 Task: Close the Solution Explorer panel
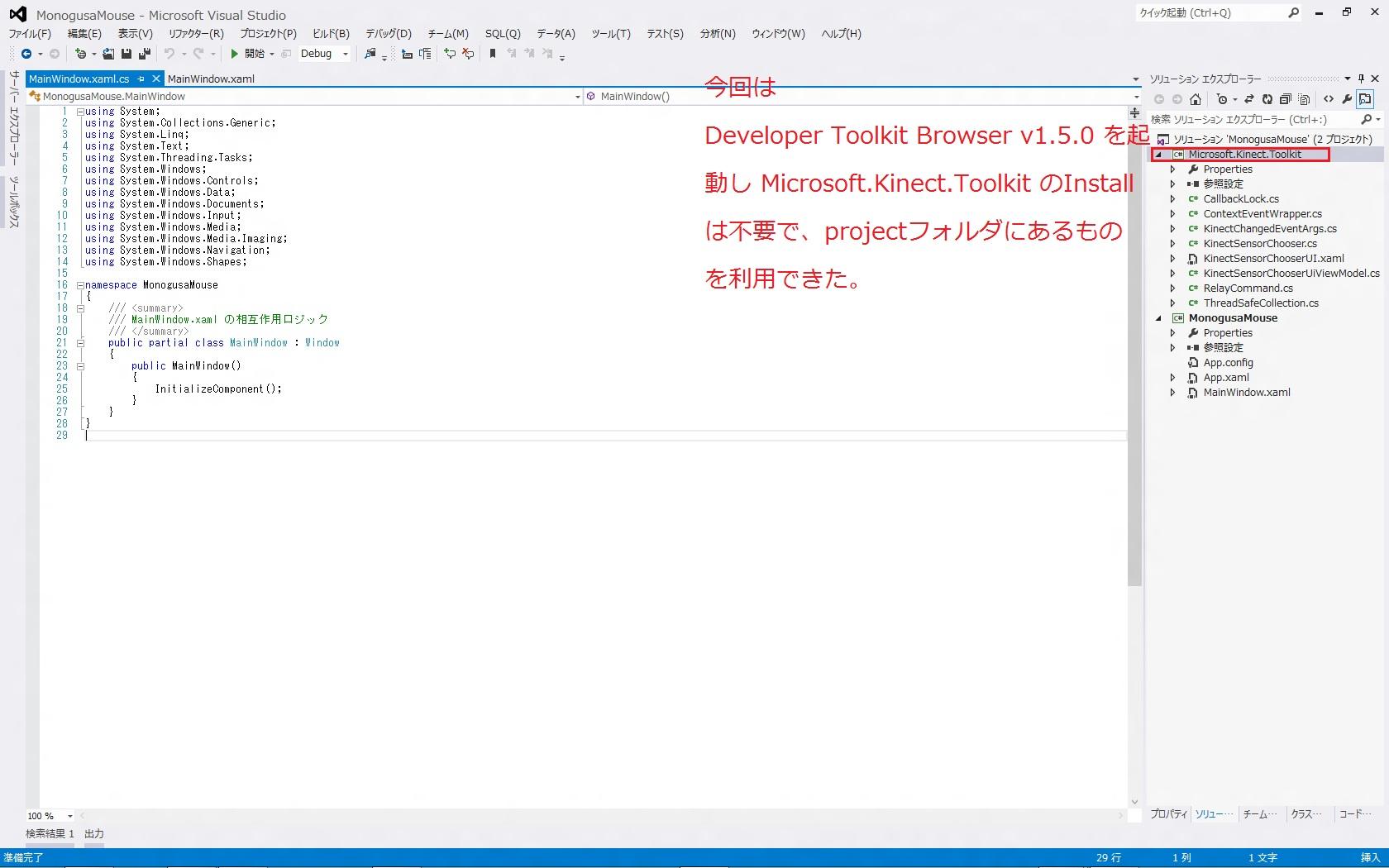click(1375, 79)
